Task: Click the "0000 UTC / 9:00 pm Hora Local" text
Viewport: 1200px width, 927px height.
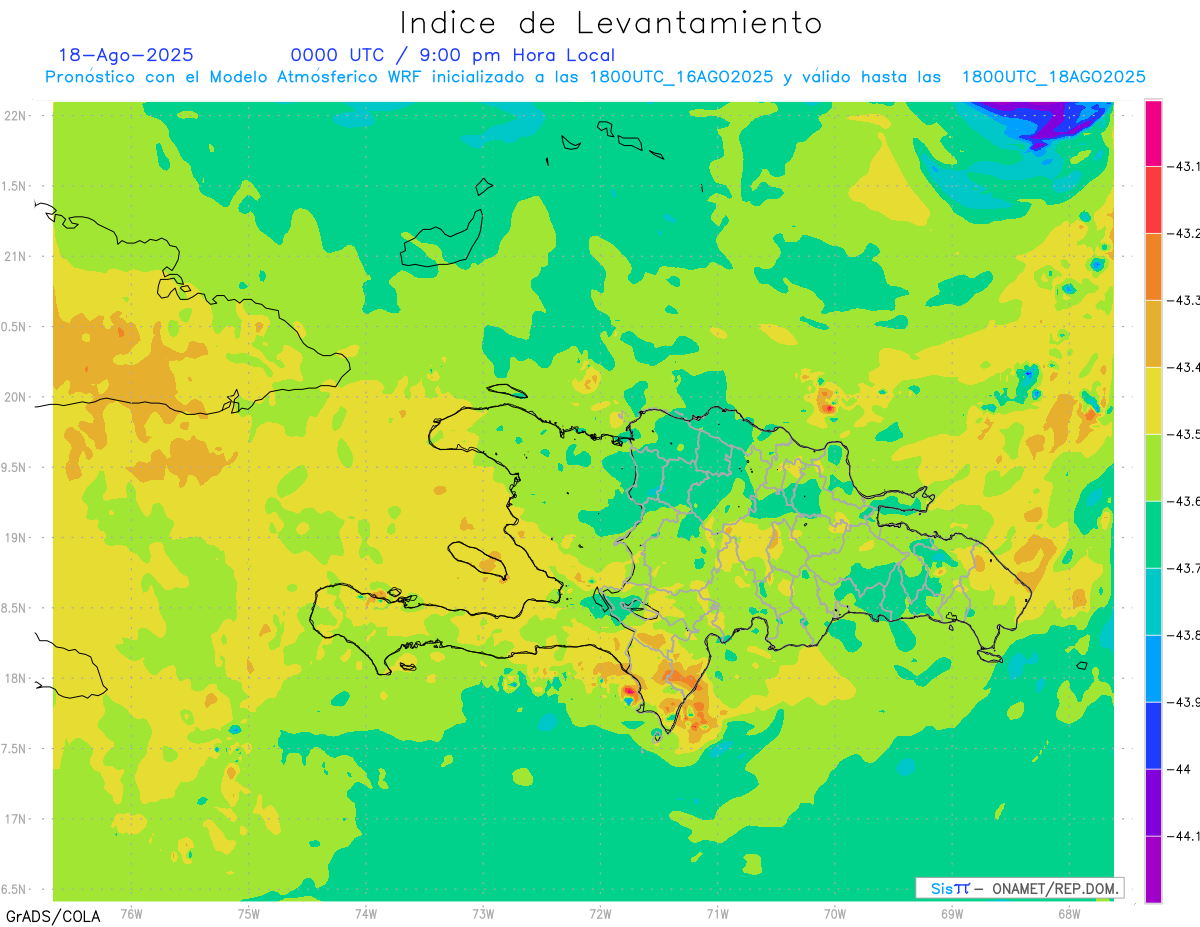Action: 453,55
